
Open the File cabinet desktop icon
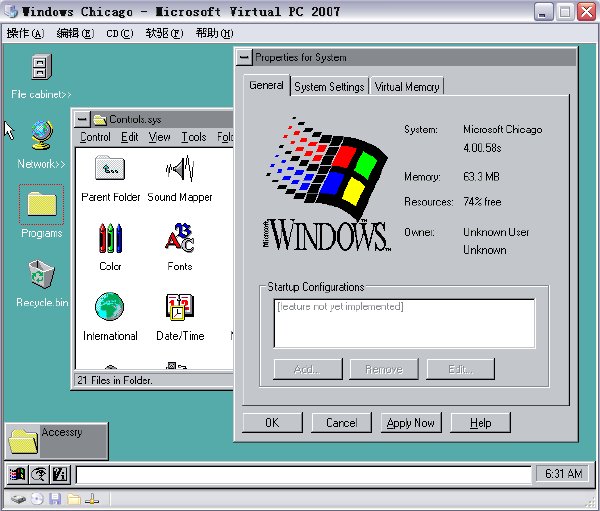click(41, 67)
